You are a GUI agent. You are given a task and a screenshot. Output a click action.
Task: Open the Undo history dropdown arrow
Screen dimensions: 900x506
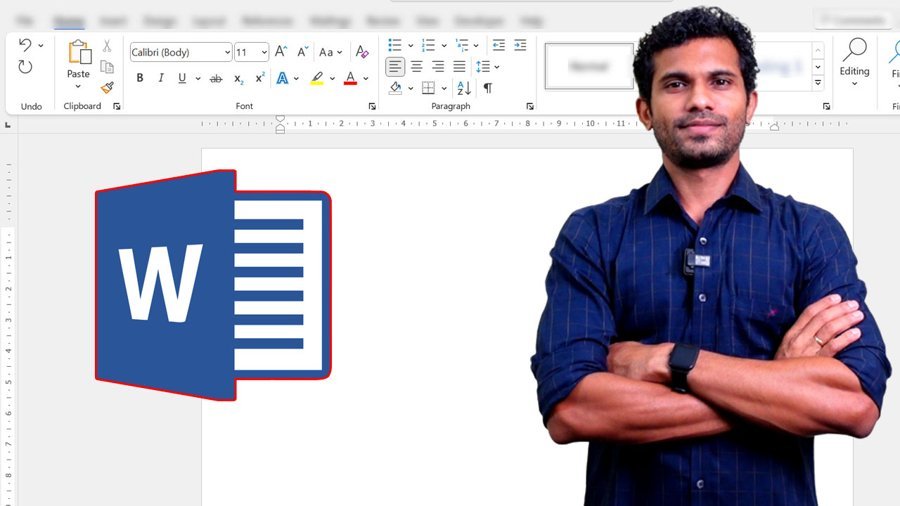41,45
